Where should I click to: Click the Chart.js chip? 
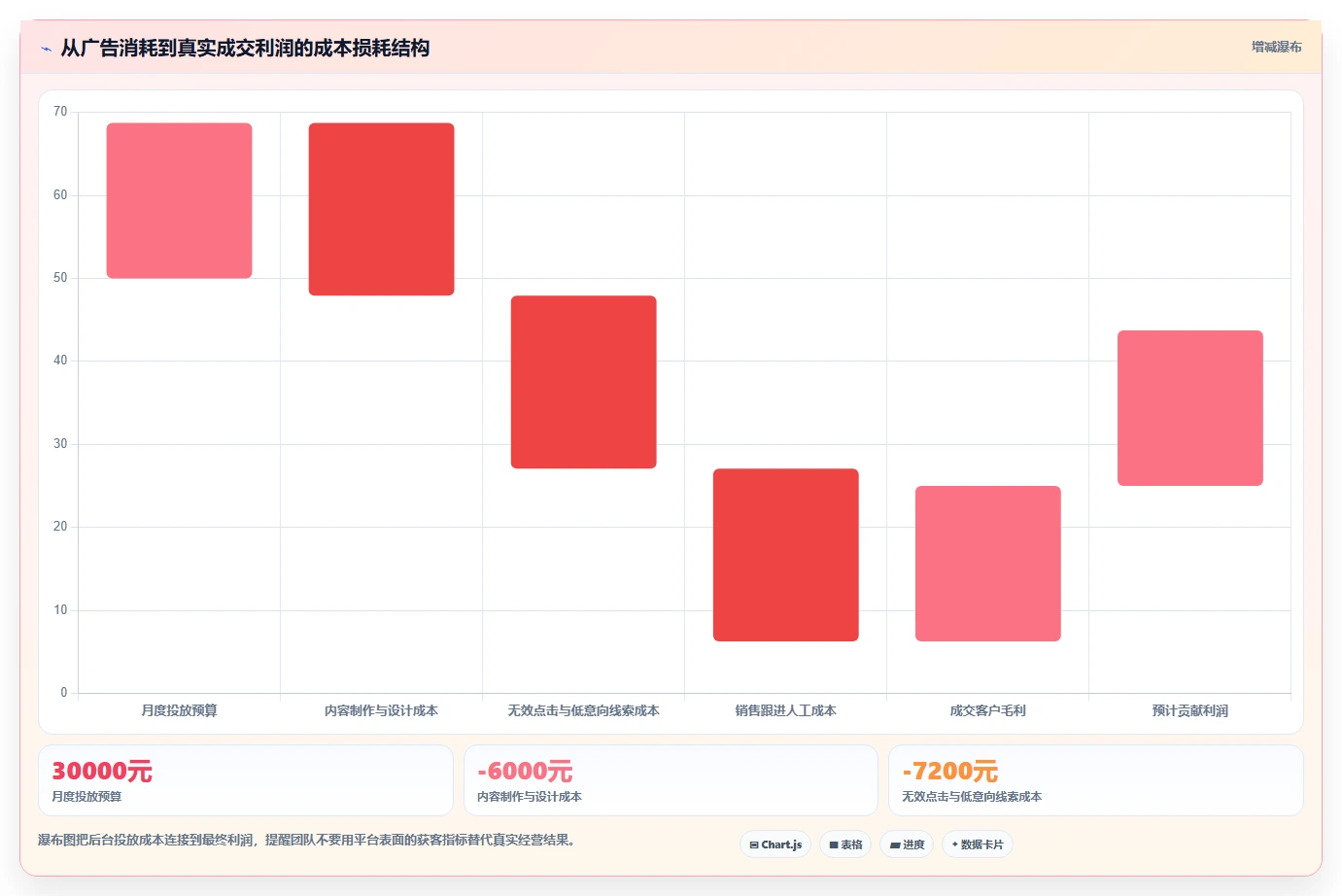[x=775, y=844]
